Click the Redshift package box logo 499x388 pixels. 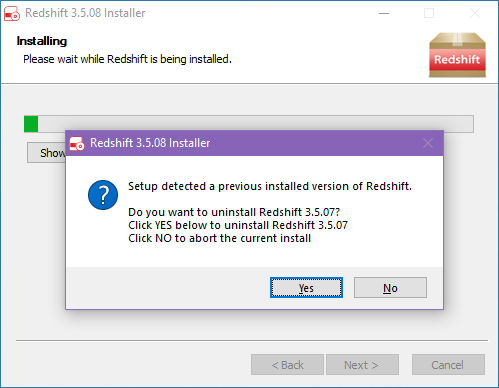[457, 55]
